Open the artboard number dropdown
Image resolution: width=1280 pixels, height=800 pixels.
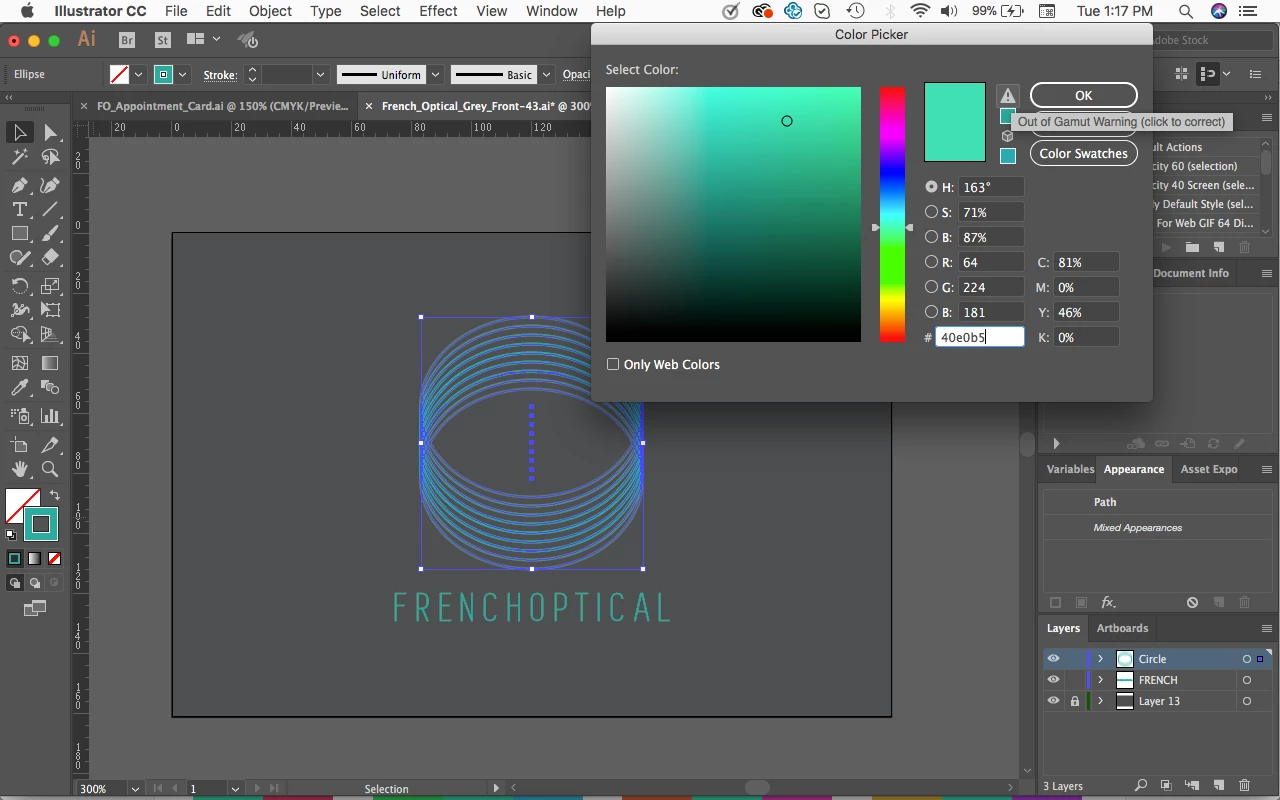click(235, 789)
